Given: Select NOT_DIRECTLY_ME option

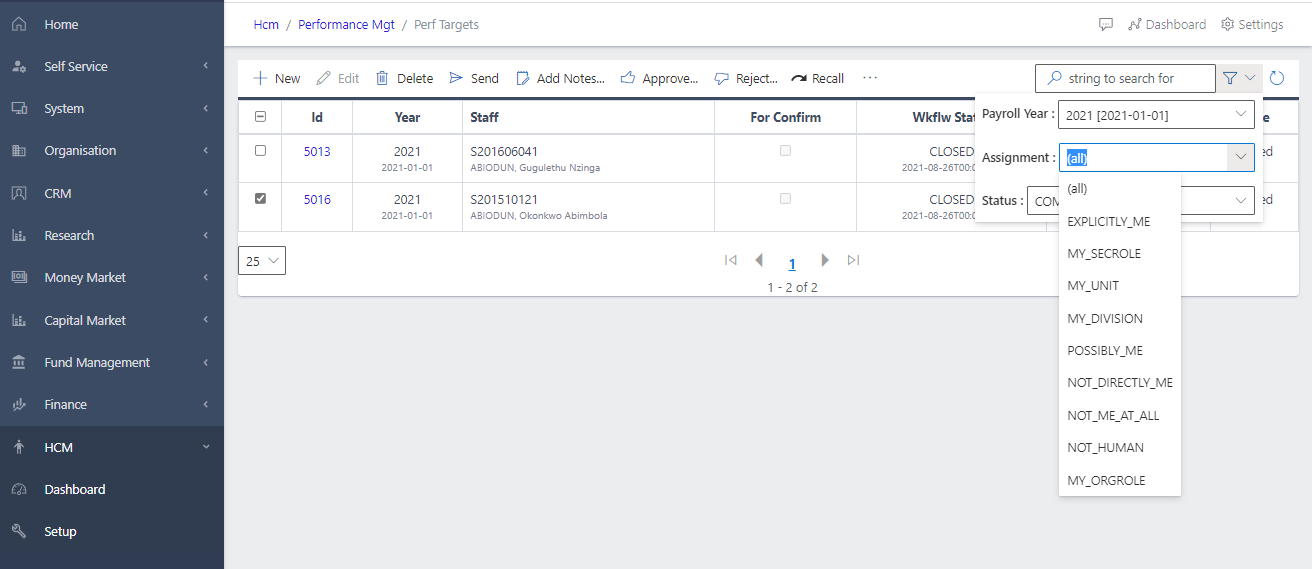Looking at the screenshot, I should (x=1120, y=383).
